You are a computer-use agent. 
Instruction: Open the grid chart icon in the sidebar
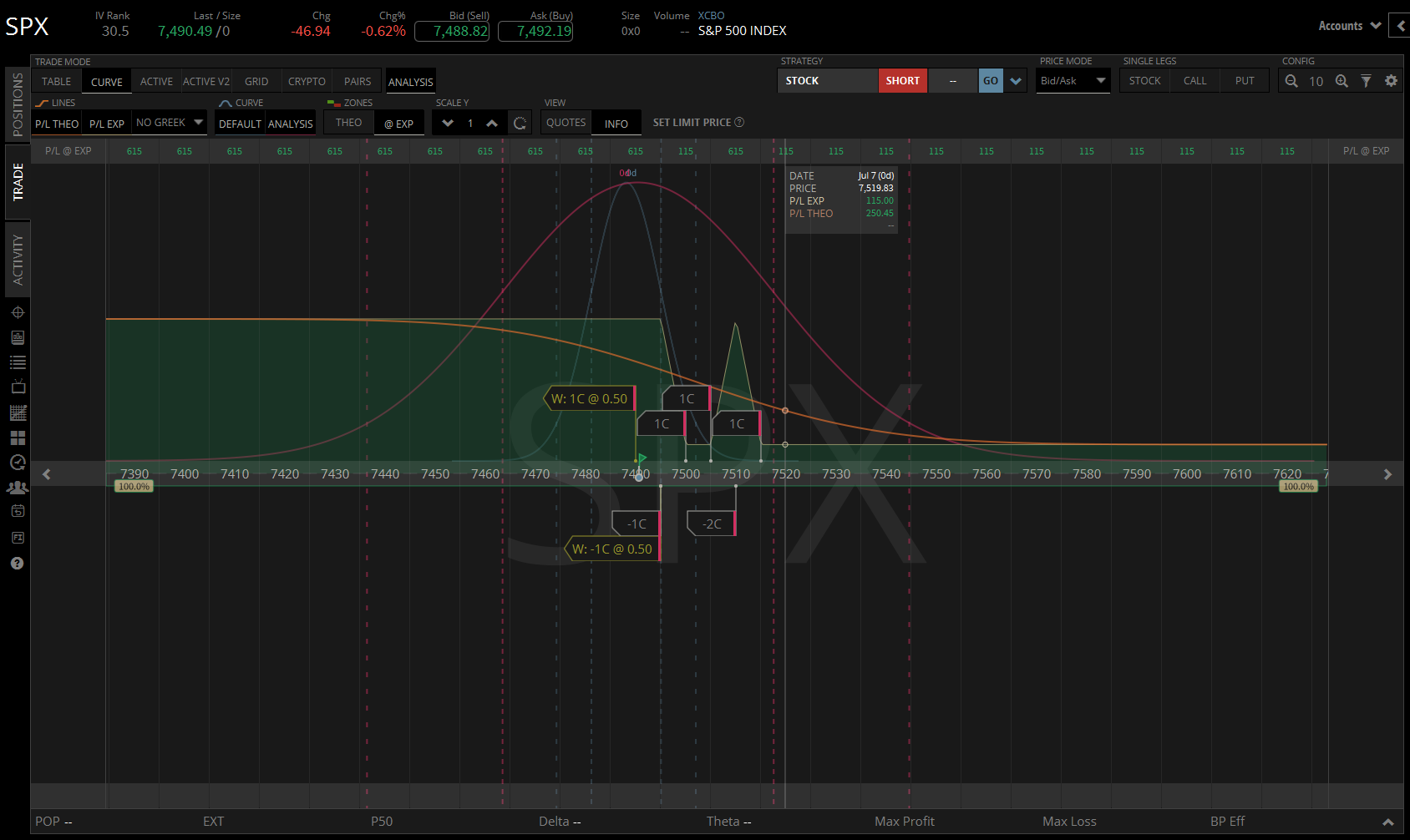coord(18,412)
